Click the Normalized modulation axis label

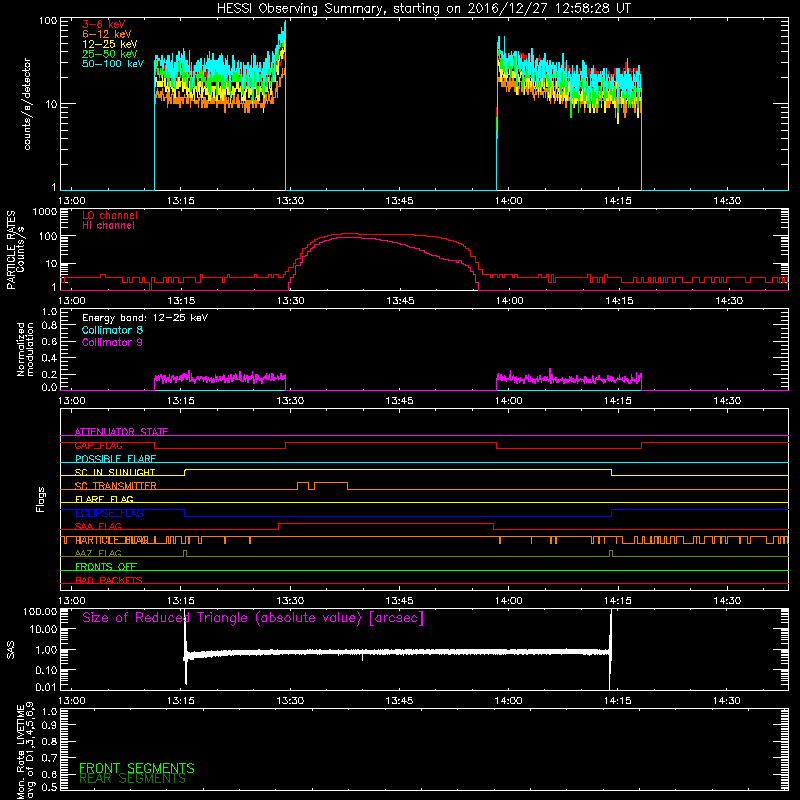pos(25,349)
